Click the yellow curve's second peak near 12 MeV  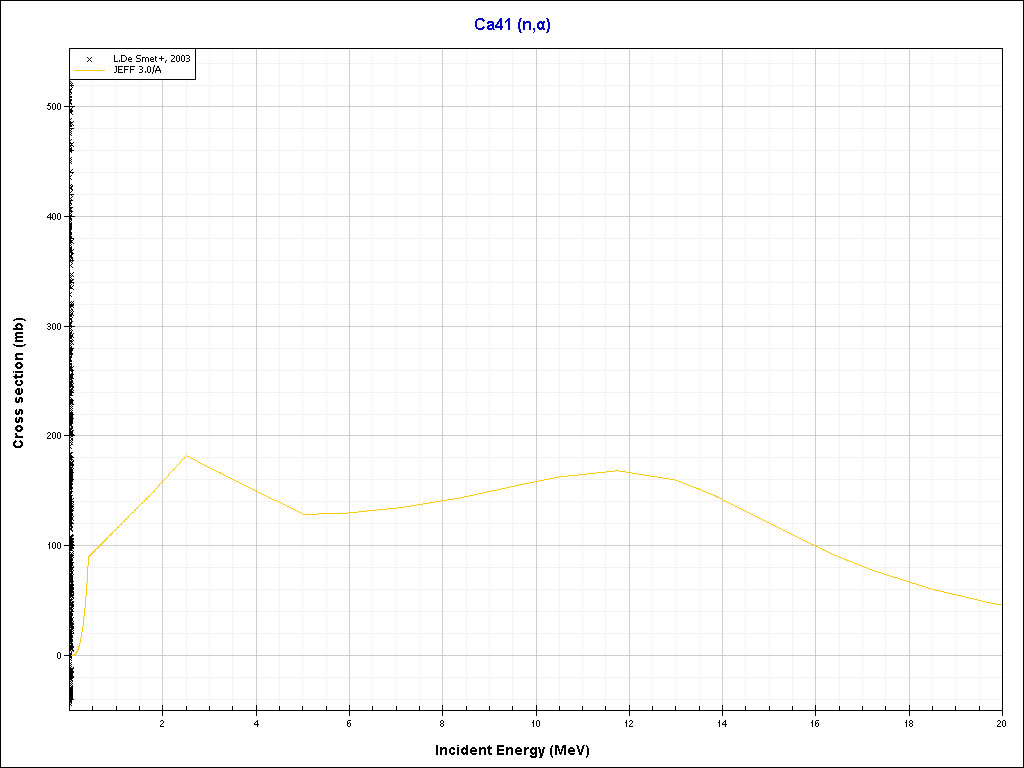[x=619, y=470]
